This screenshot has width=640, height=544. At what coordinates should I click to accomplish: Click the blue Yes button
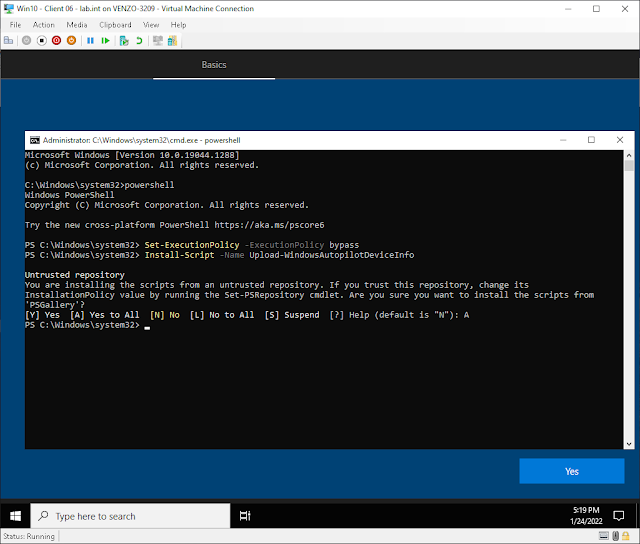(571, 471)
